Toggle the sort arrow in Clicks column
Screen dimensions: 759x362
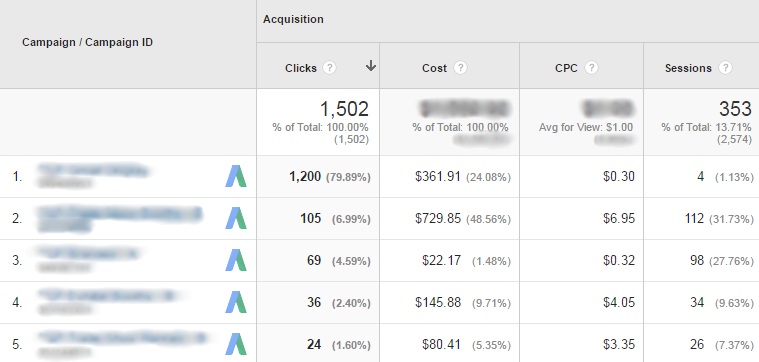pyautogui.click(x=371, y=66)
